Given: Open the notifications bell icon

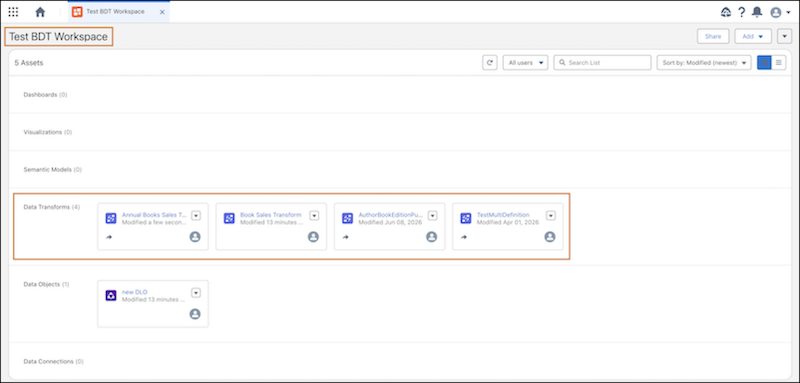Looking at the screenshot, I should tap(758, 12).
